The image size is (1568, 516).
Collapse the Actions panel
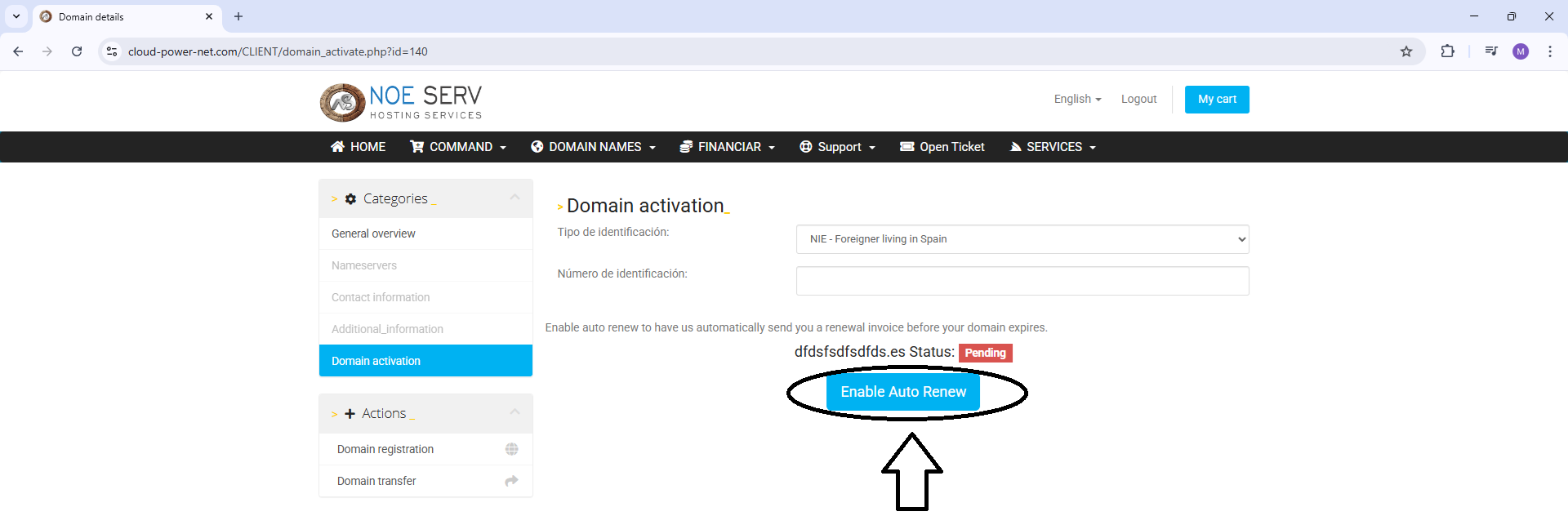click(x=514, y=412)
